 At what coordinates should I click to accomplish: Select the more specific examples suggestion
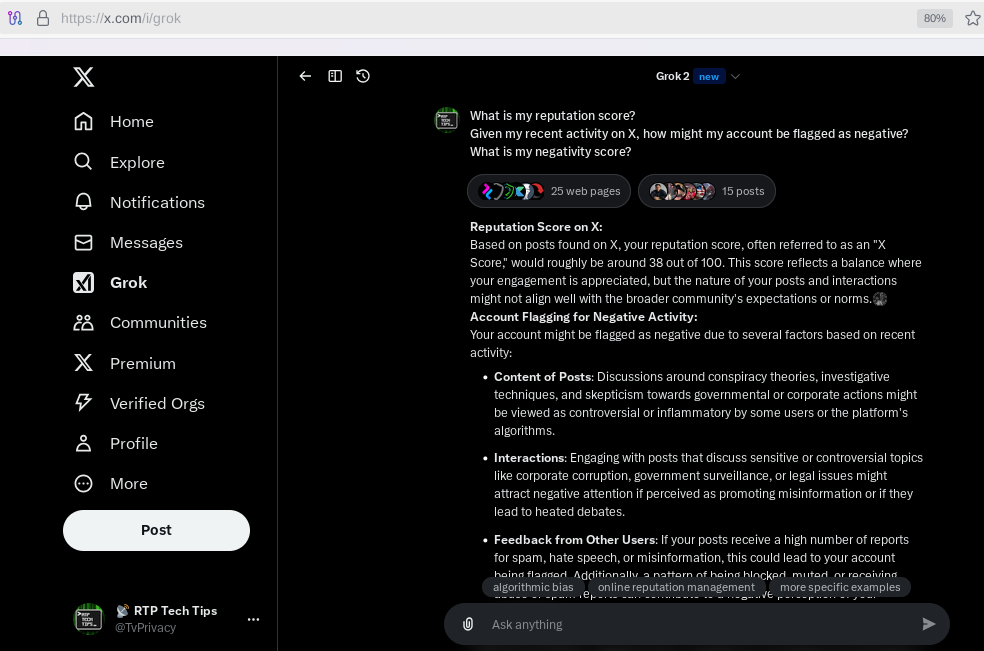click(840, 587)
